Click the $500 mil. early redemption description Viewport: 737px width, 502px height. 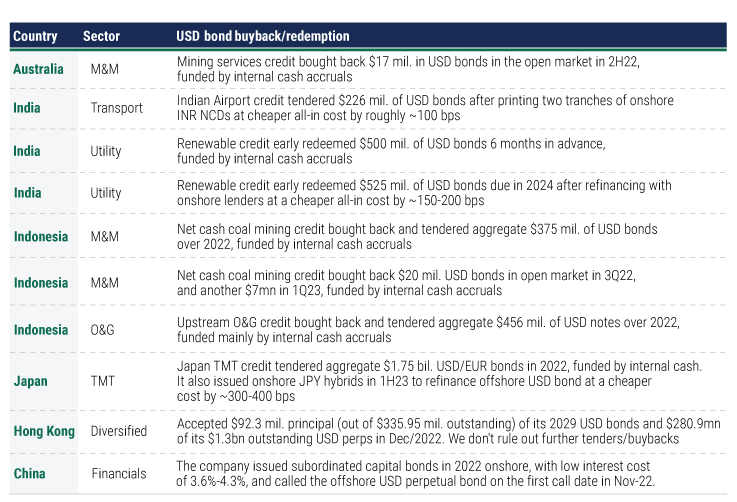390,150
